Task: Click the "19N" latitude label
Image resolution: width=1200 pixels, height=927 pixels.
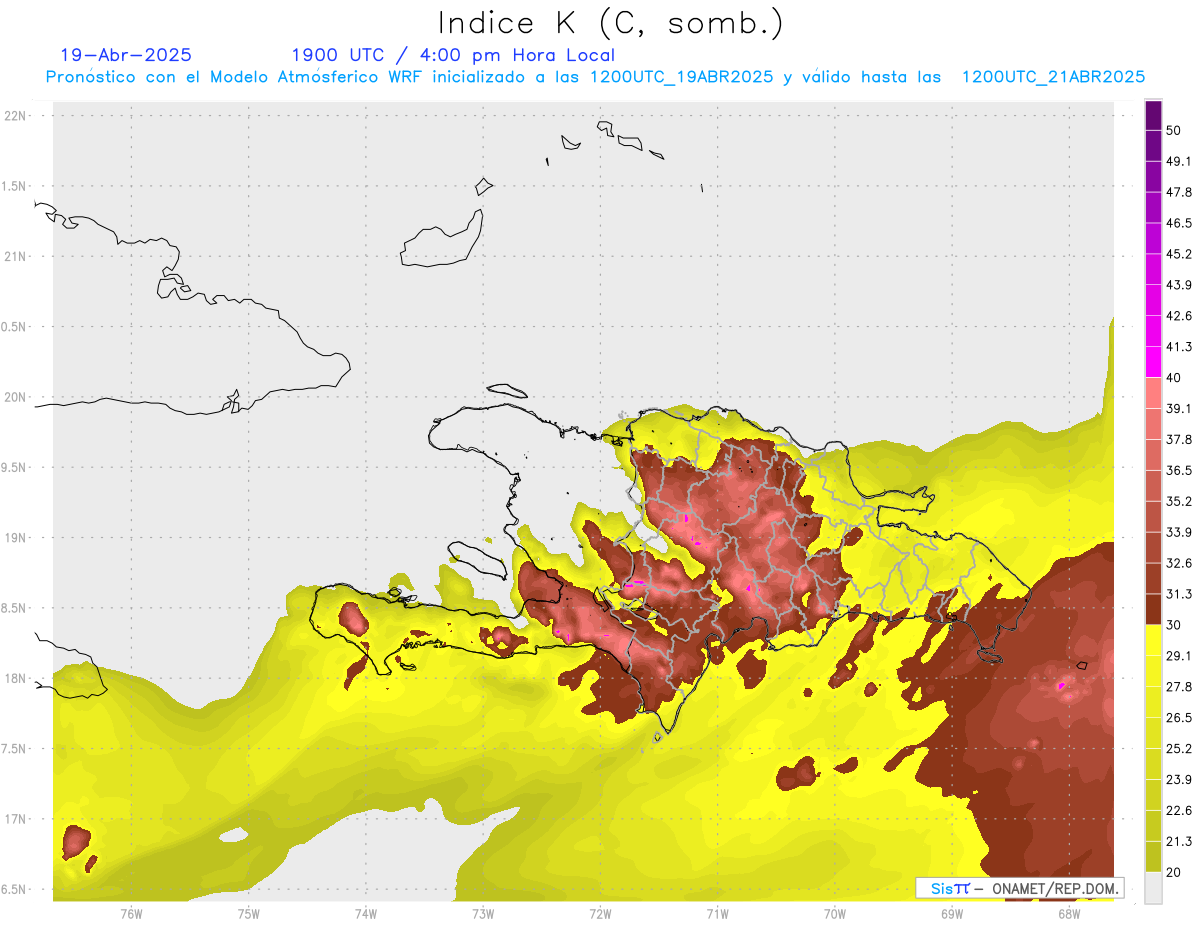Action: click(15, 538)
